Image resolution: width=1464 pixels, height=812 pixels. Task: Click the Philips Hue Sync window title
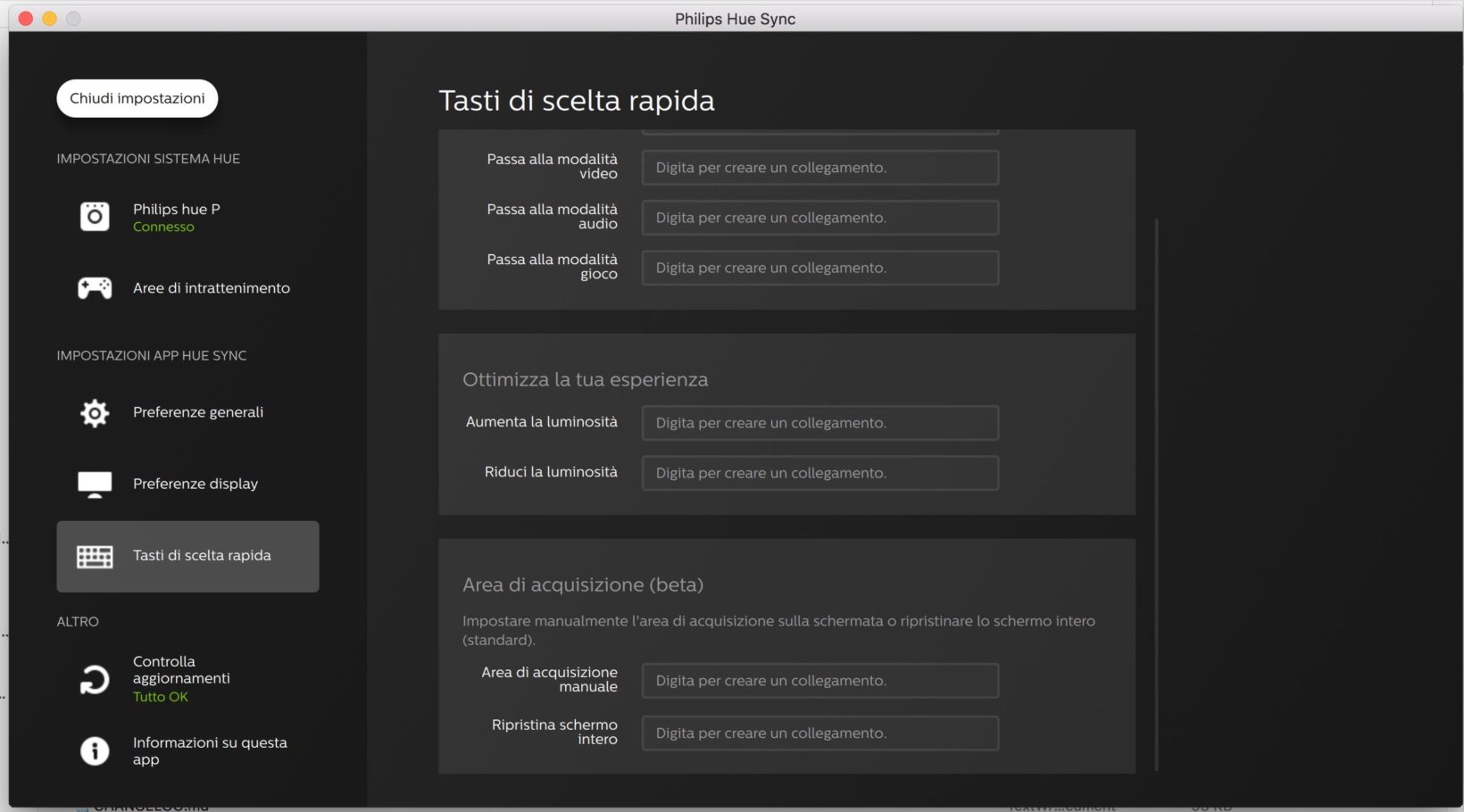735,19
